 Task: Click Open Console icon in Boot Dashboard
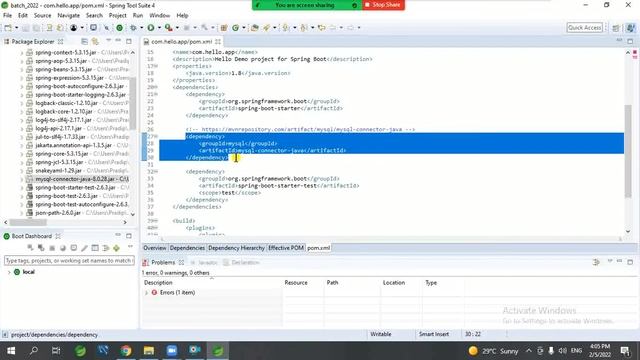click(73, 248)
